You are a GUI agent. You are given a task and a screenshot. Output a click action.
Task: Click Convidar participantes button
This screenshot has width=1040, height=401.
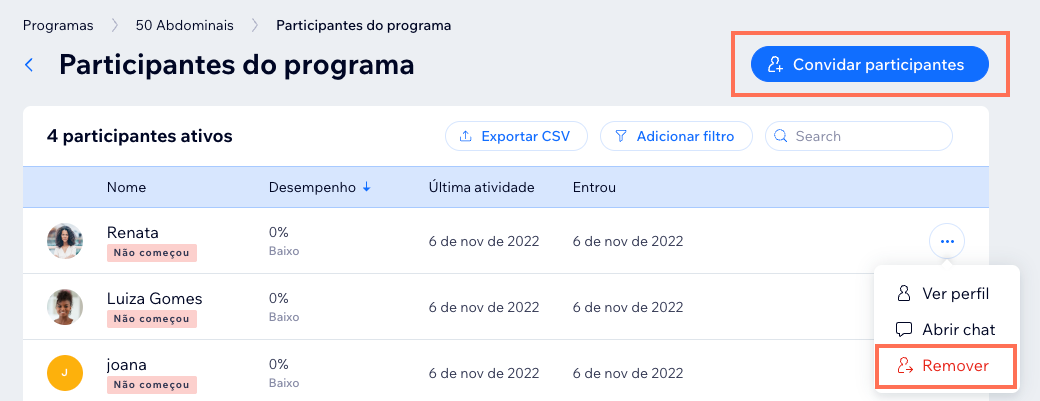click(x=870, y=64)
